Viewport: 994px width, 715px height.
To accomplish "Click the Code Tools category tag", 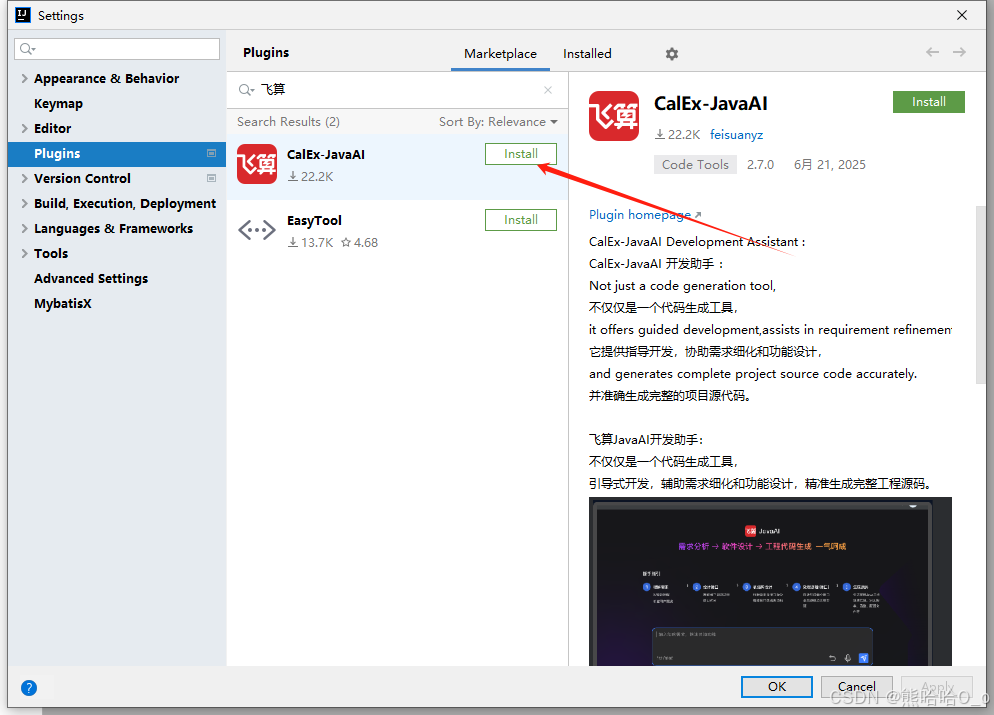I will [695, 165].
